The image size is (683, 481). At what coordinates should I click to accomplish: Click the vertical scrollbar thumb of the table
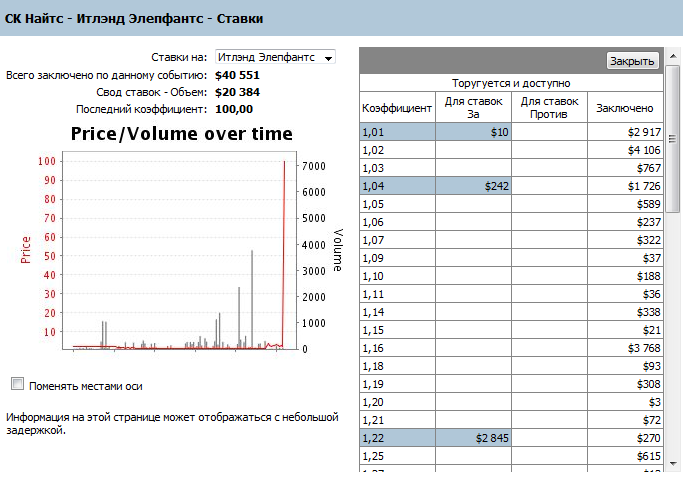point(674,140)
